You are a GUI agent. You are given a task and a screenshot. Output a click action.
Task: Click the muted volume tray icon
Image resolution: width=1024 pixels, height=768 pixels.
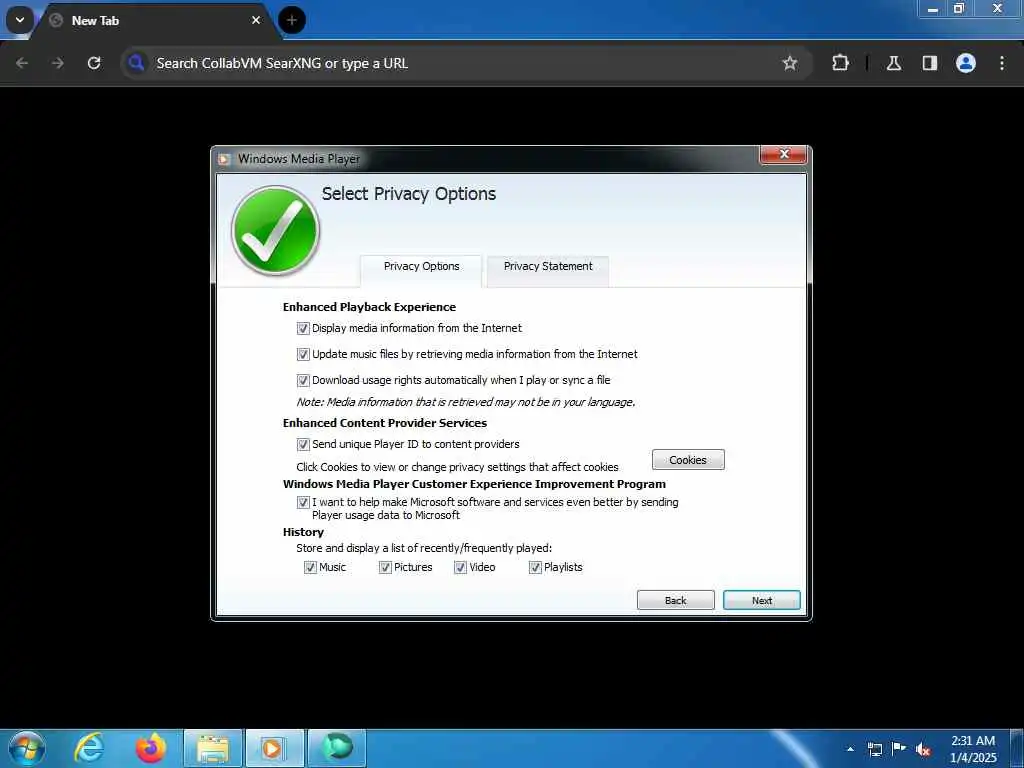pyautogui.click(x=923, y=750)
